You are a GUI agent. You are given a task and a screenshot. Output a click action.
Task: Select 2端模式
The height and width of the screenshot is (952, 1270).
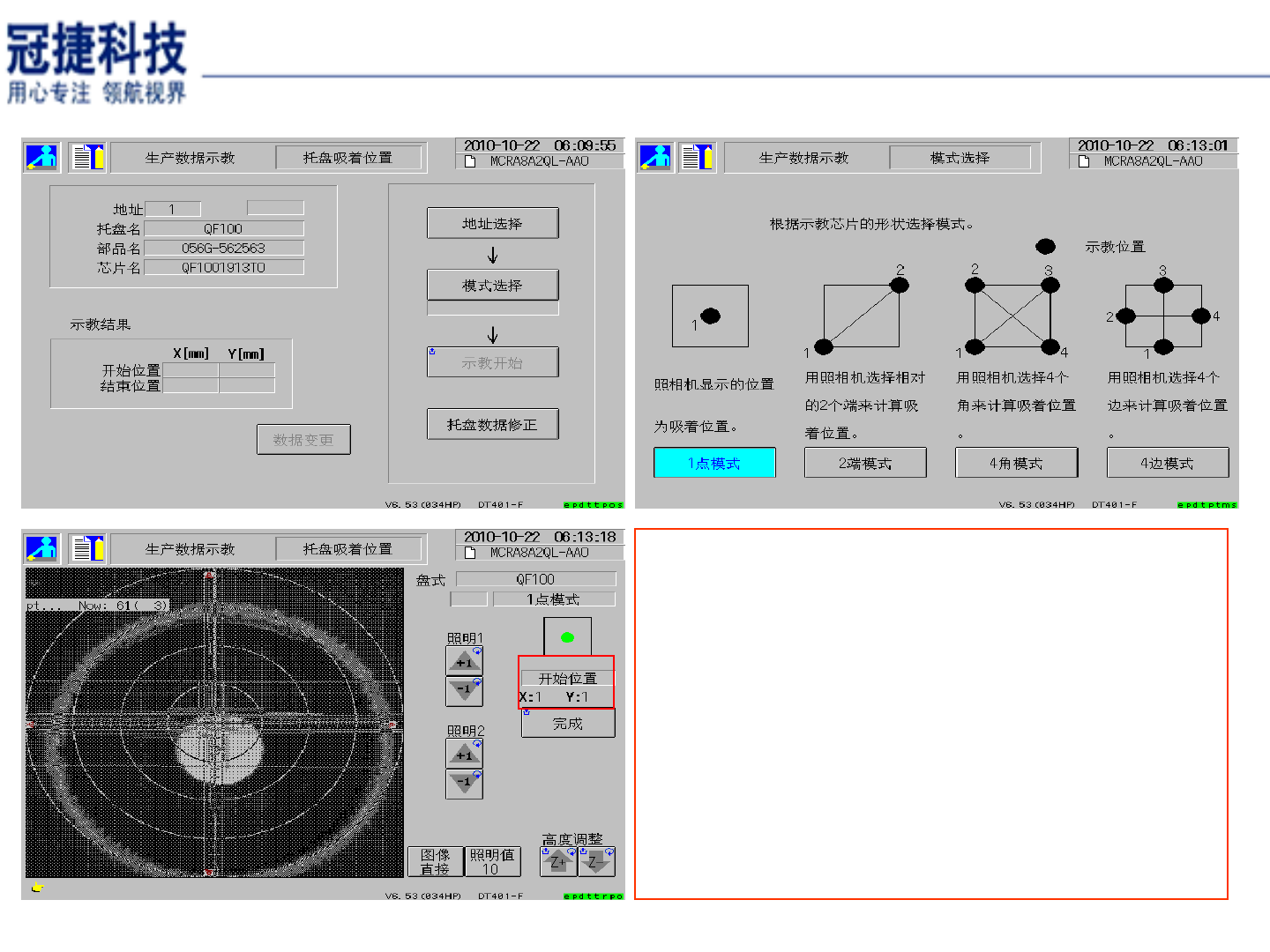(865, 463)
